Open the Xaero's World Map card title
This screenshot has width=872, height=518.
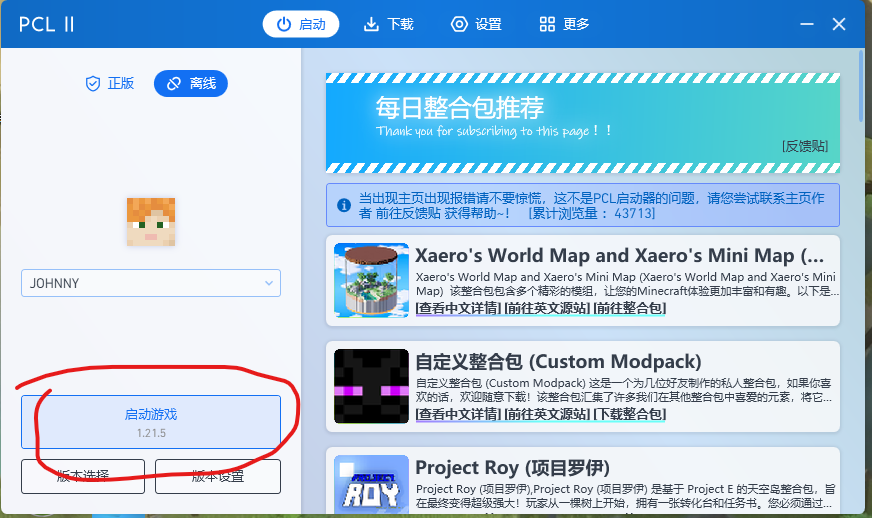click(x=620, y=255)
